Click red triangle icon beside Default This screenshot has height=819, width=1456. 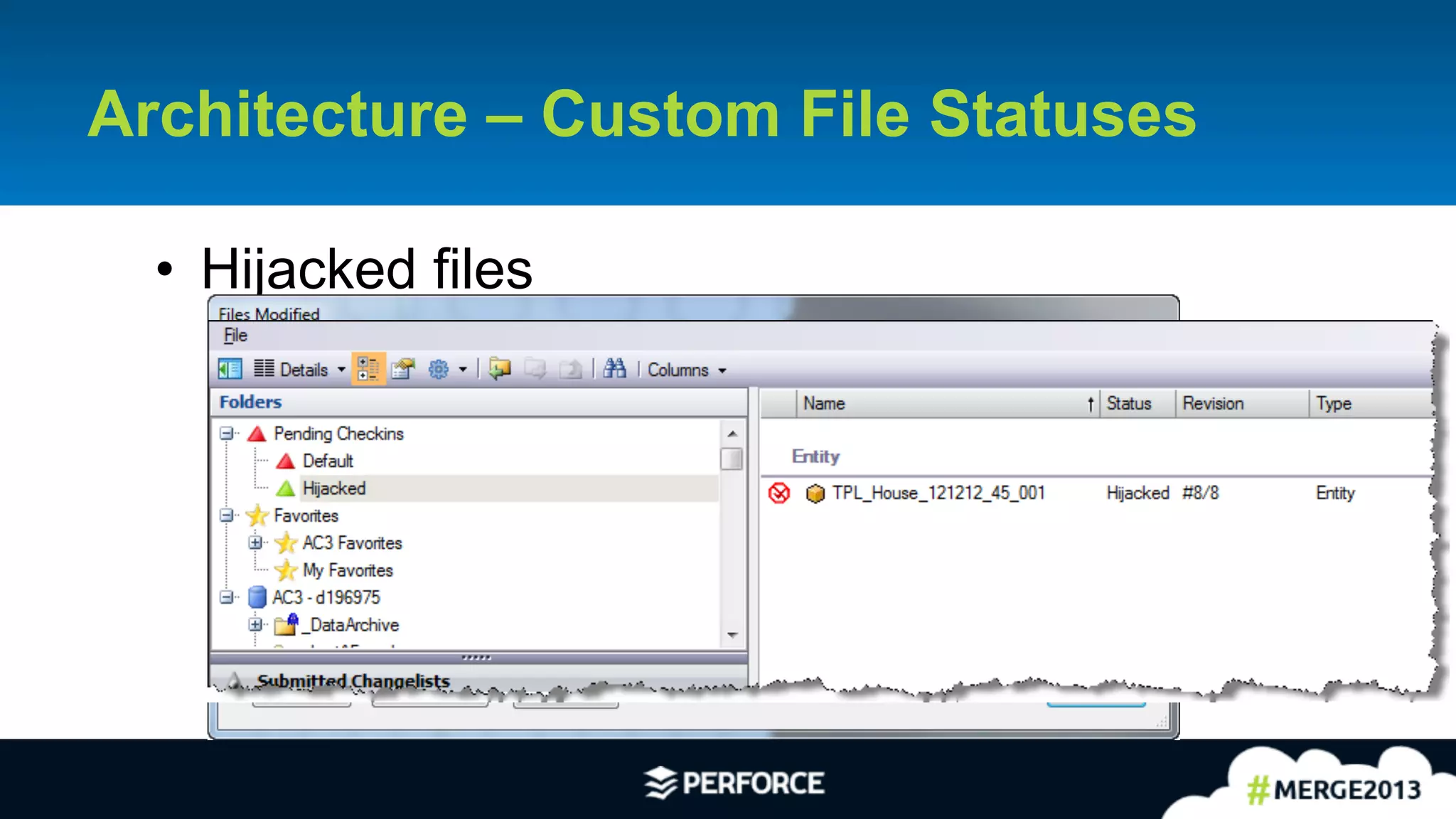(x=286, y=461)
